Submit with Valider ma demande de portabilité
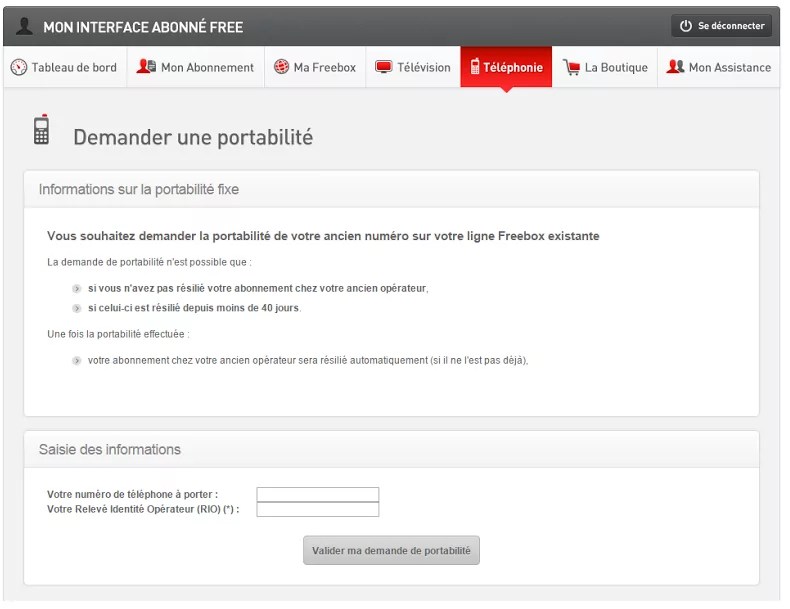790x609 pixels. (x=391, y=551)
